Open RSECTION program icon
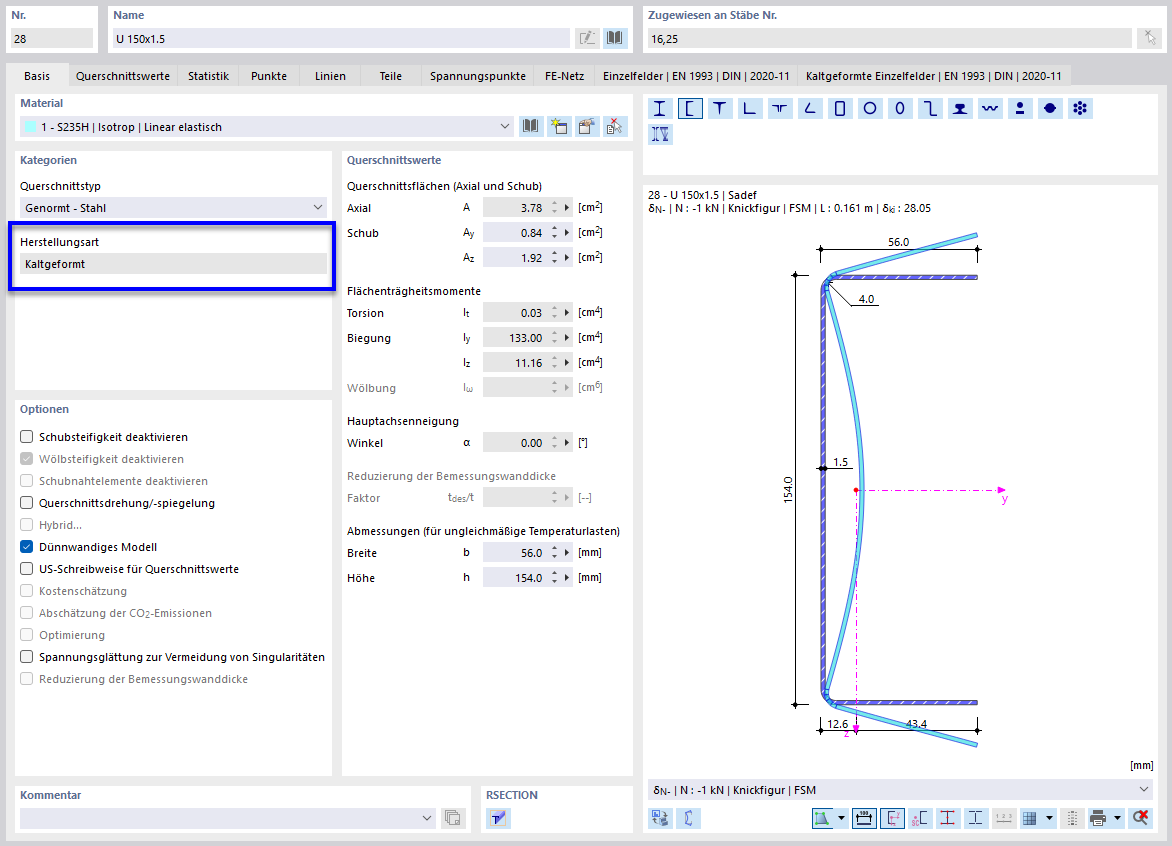Viewport: 1172px width, 846px height. [498, 818]
